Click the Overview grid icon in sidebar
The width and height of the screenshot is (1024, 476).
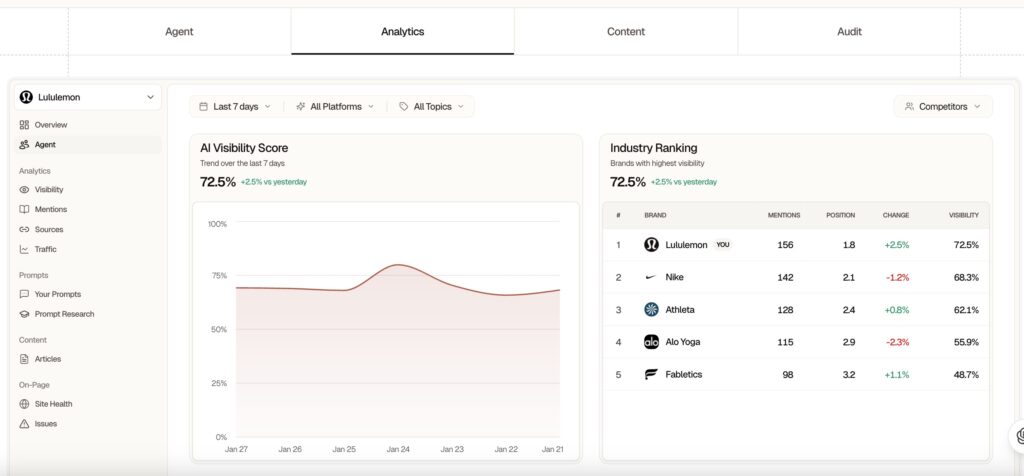pos(24,125)
